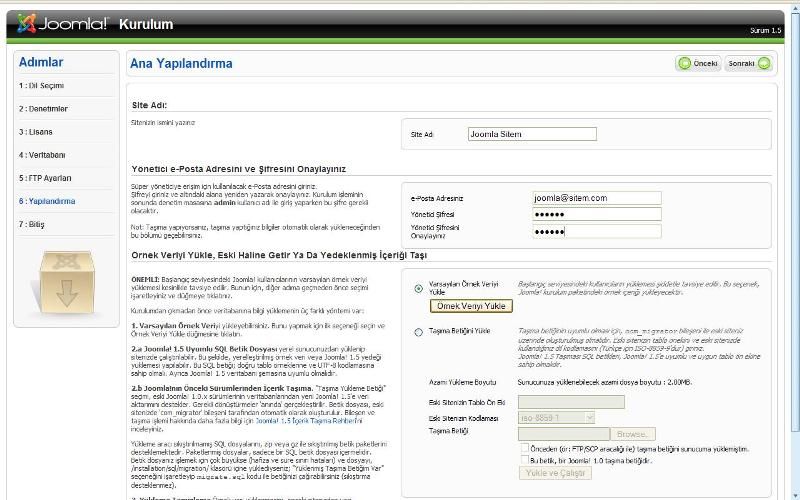Select Taşıma Betiğini Yükle radio button

[x=418, y=332]
